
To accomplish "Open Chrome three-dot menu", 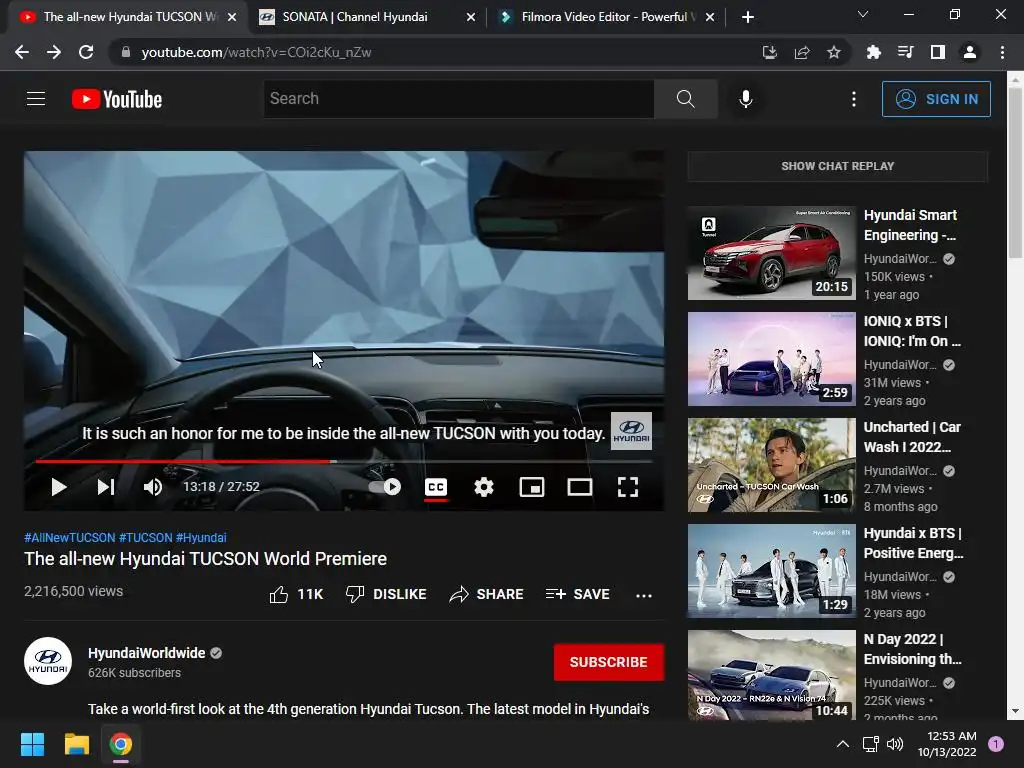I will click(1002, 52).
